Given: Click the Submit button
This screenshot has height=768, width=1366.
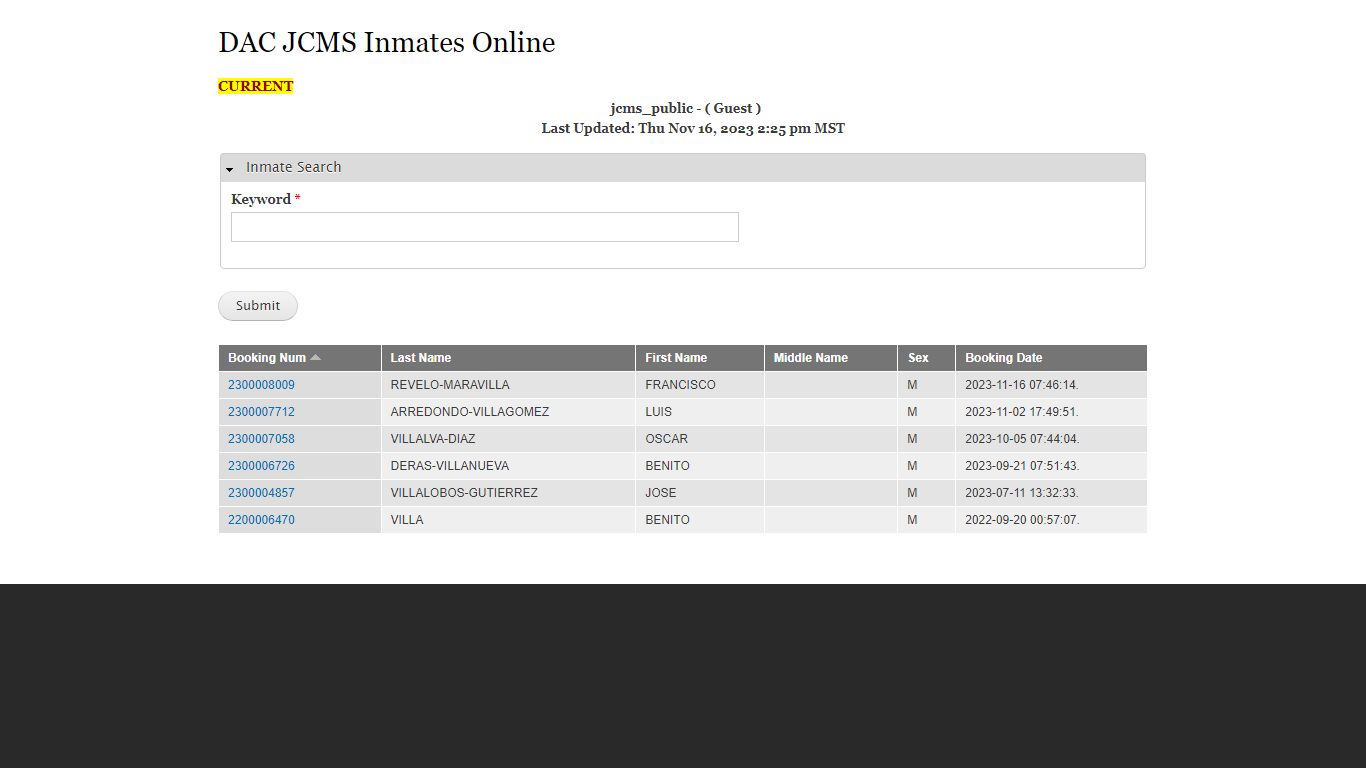Looking at the screenshot, I should coord(258,306).
